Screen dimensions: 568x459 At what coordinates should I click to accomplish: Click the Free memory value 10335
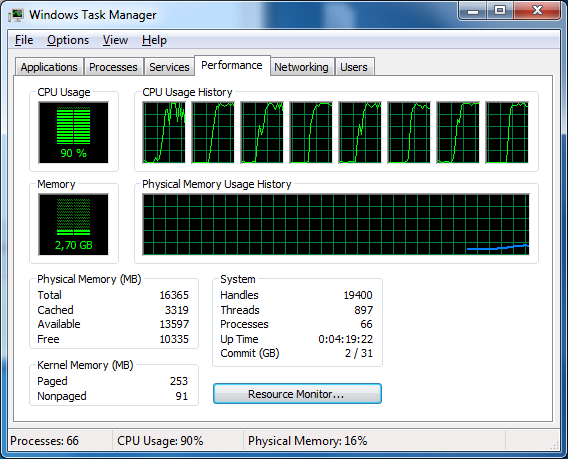pos(174,339)
